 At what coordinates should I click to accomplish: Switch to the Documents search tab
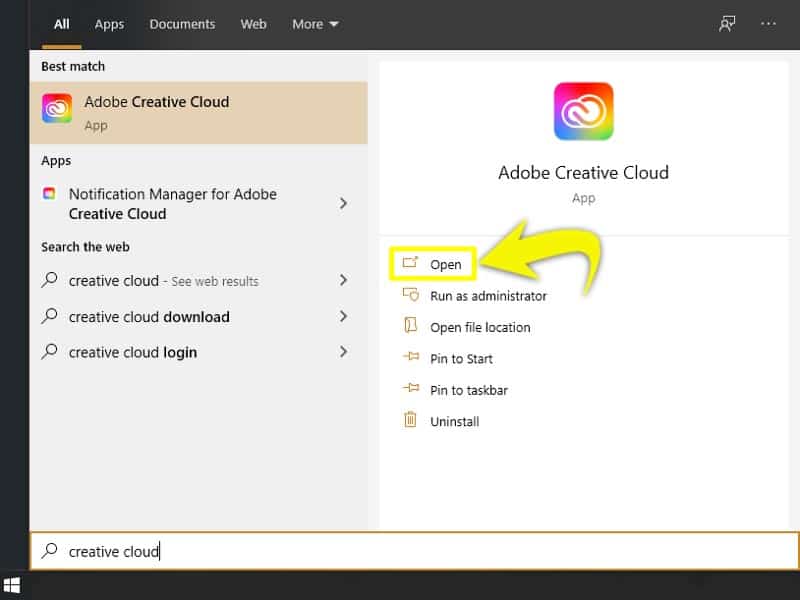[x=182, y=24]
